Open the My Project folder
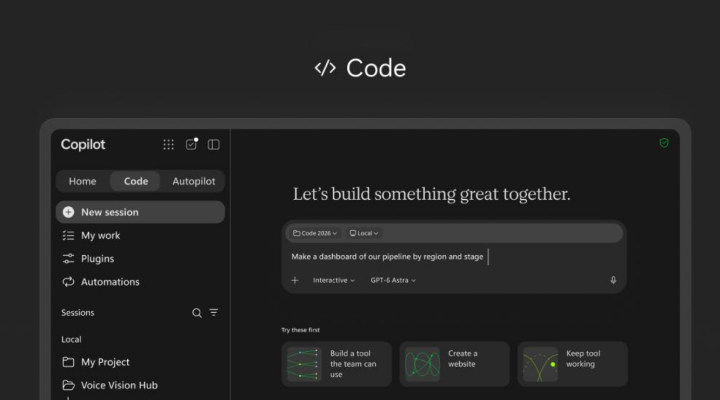This screenshot has width=720, height=400. 141,362
